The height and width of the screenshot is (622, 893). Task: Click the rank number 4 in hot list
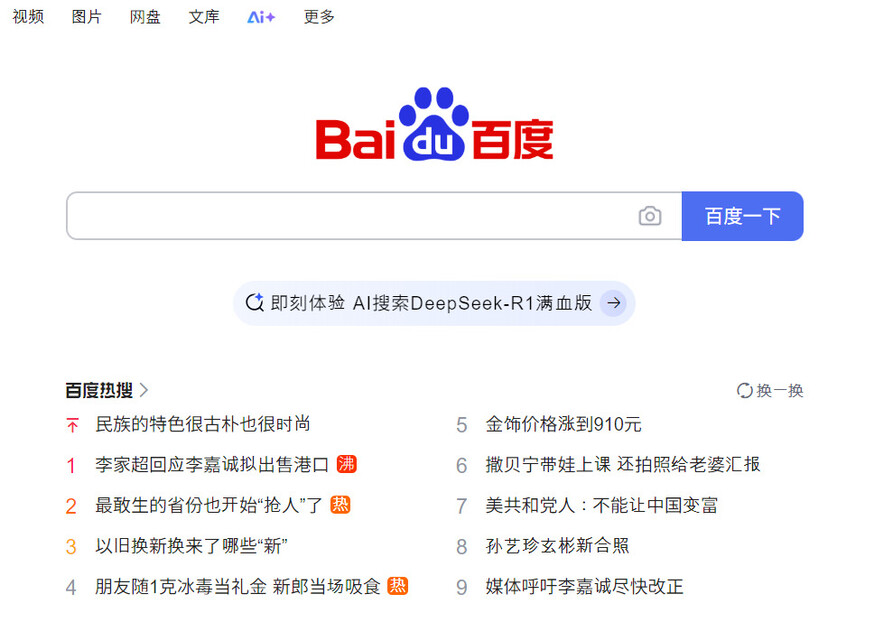pos(71,587)
